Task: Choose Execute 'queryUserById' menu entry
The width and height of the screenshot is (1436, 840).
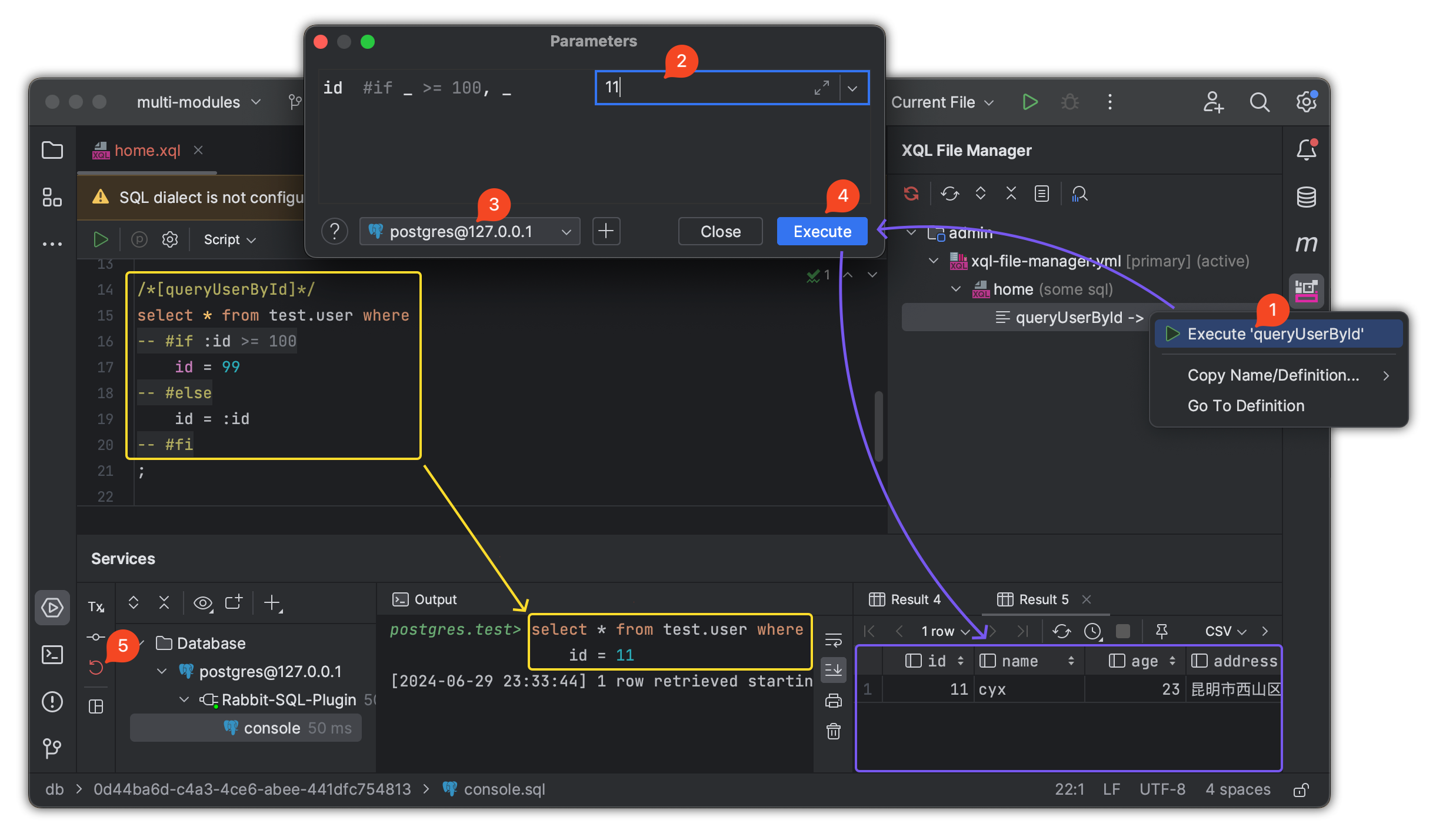Action: click(1278, 334)
